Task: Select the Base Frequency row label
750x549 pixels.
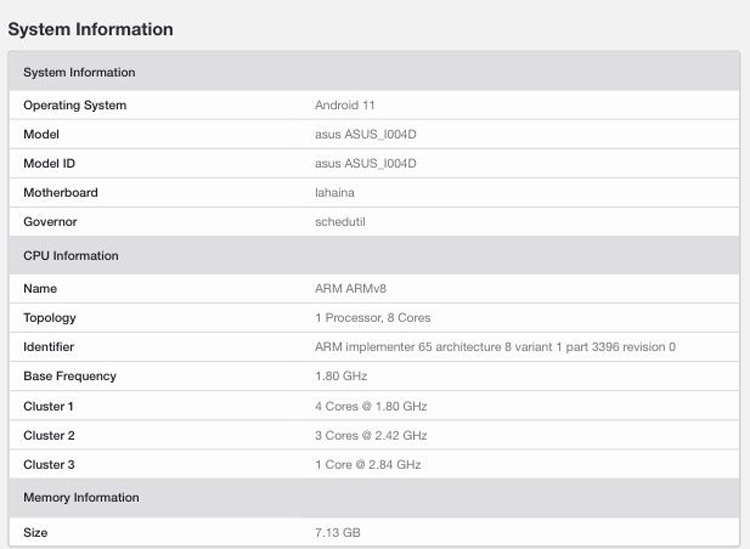Action: coord(70,376)
